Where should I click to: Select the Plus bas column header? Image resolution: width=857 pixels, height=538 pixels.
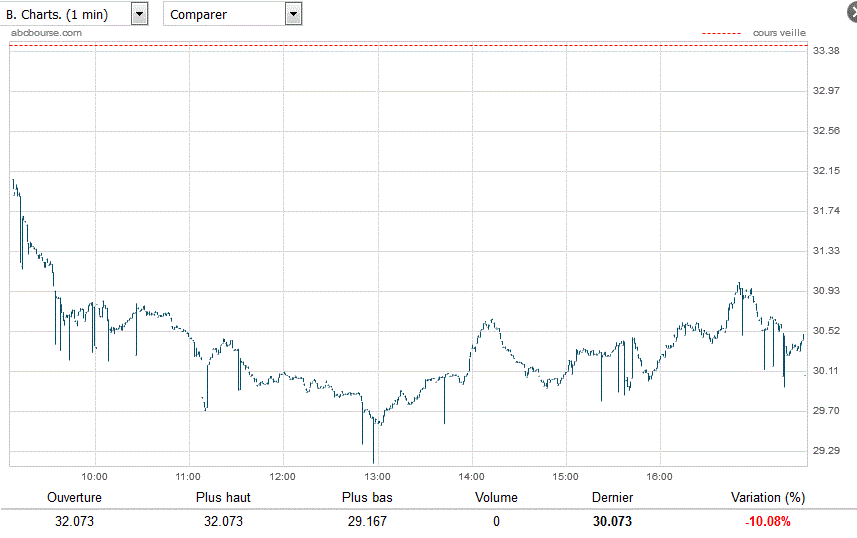(x=367, y=498)
